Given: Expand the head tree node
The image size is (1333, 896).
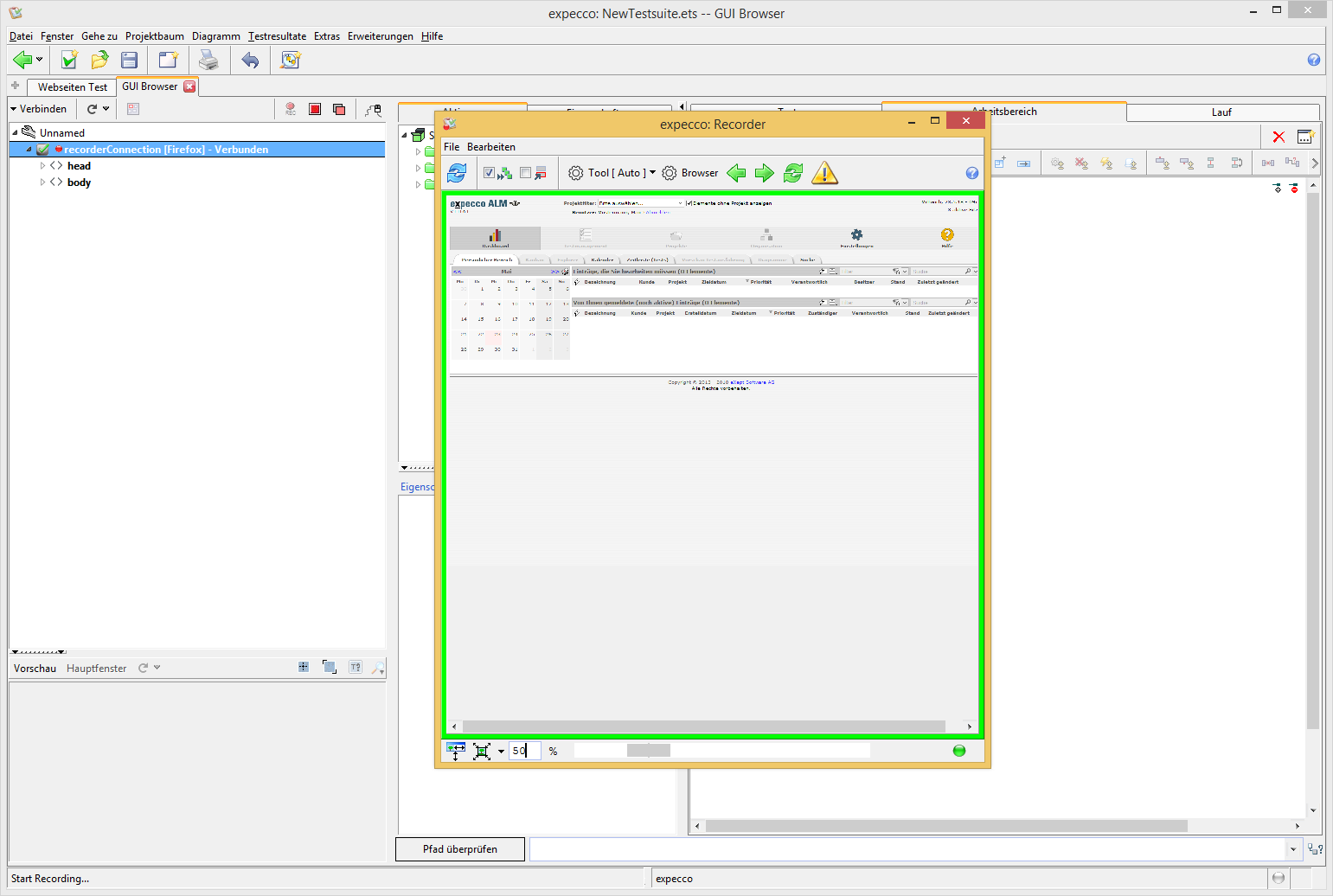Looking at the screenshot, I should pos(42,166).
